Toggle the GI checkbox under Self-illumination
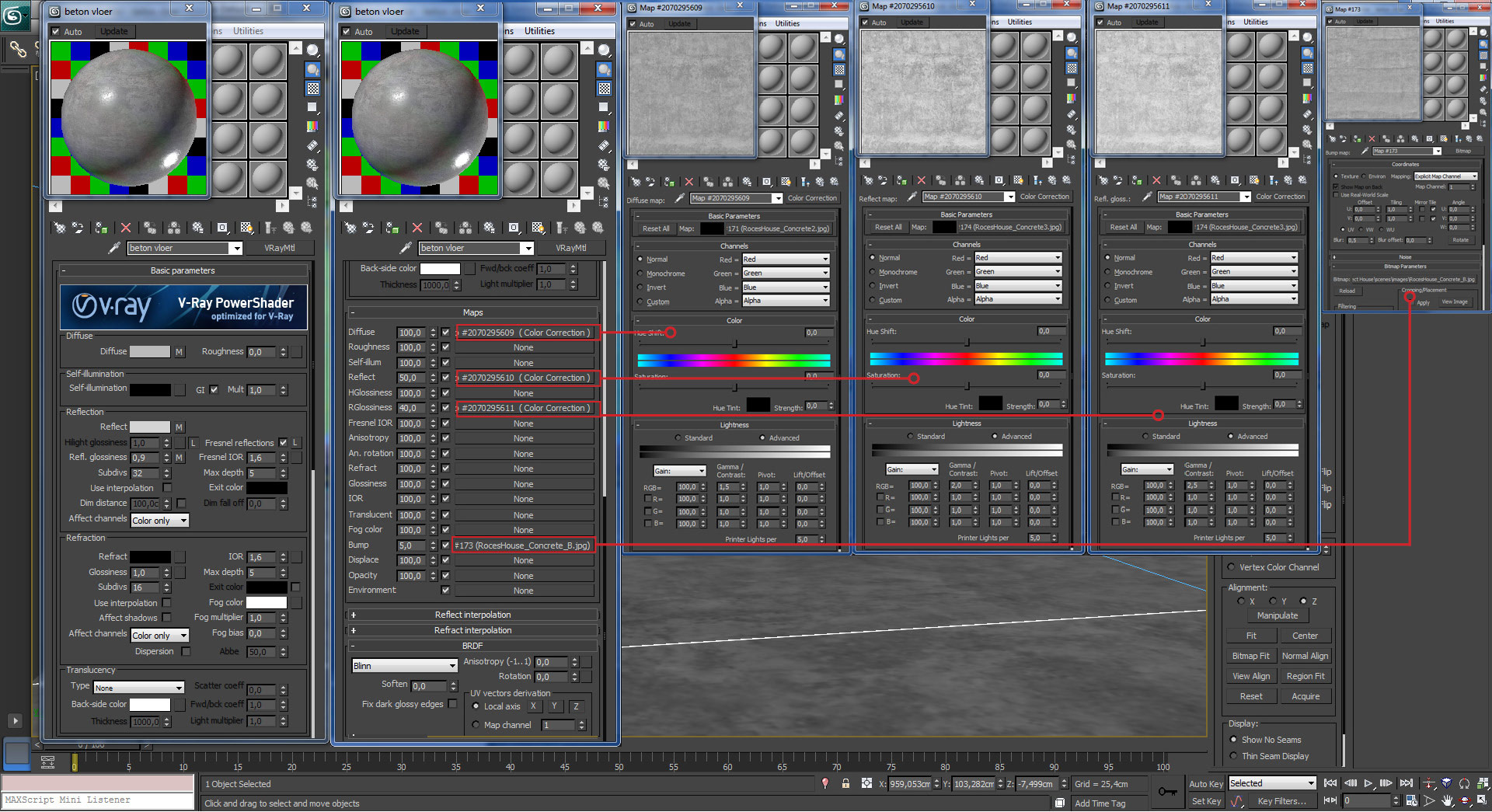The width and height of the screenshot is (1492, 812). [x=214, y=390]
